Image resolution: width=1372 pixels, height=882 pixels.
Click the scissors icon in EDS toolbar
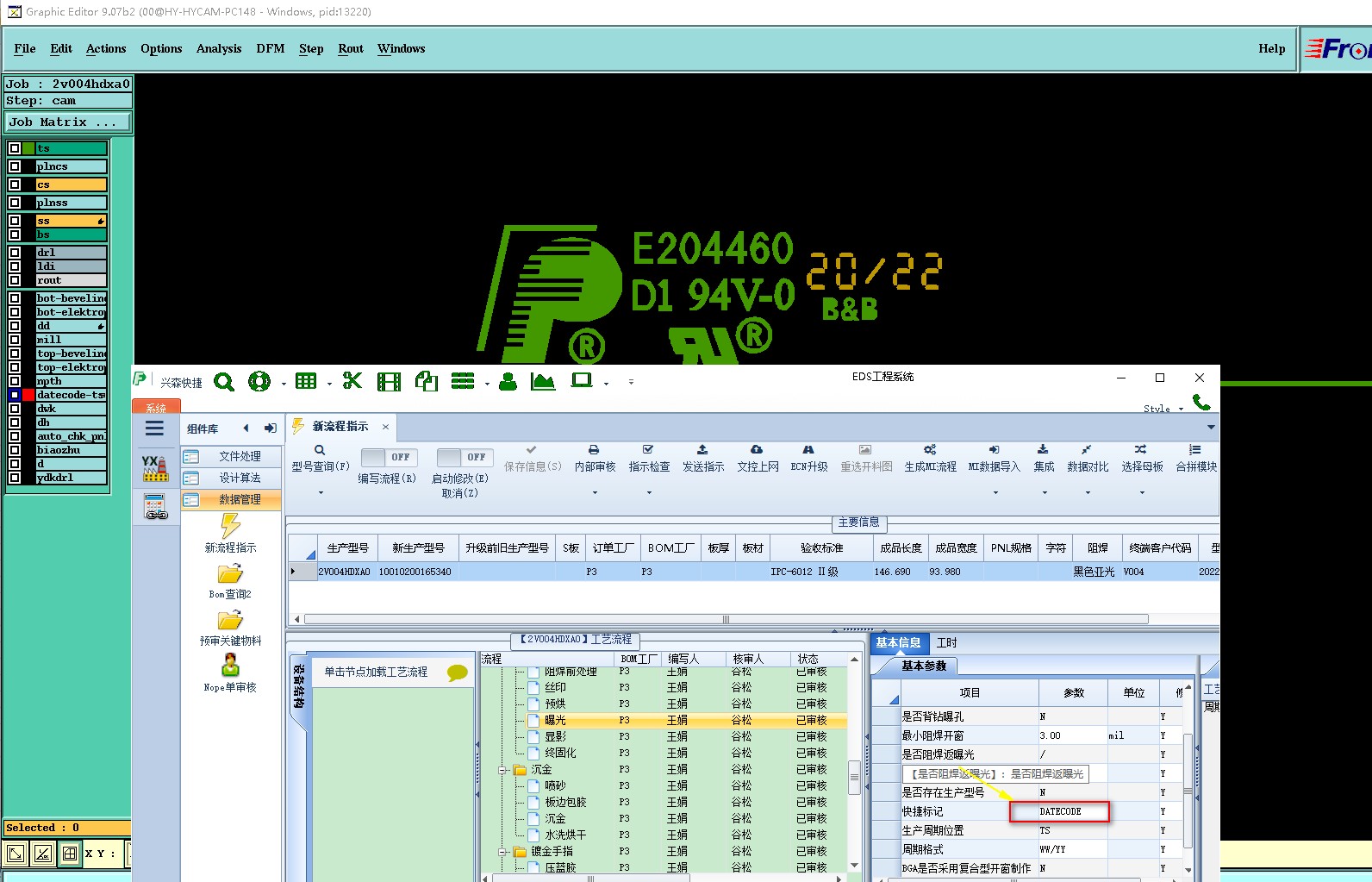click(x=352, y=381)
